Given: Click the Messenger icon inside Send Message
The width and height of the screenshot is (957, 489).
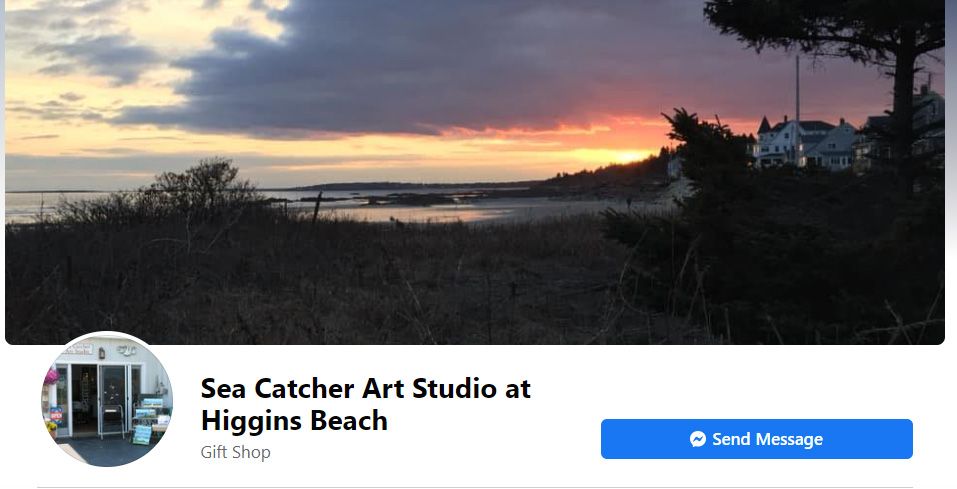Looking at the screenshot, I should pyautogui.click(x=698, y=439).
